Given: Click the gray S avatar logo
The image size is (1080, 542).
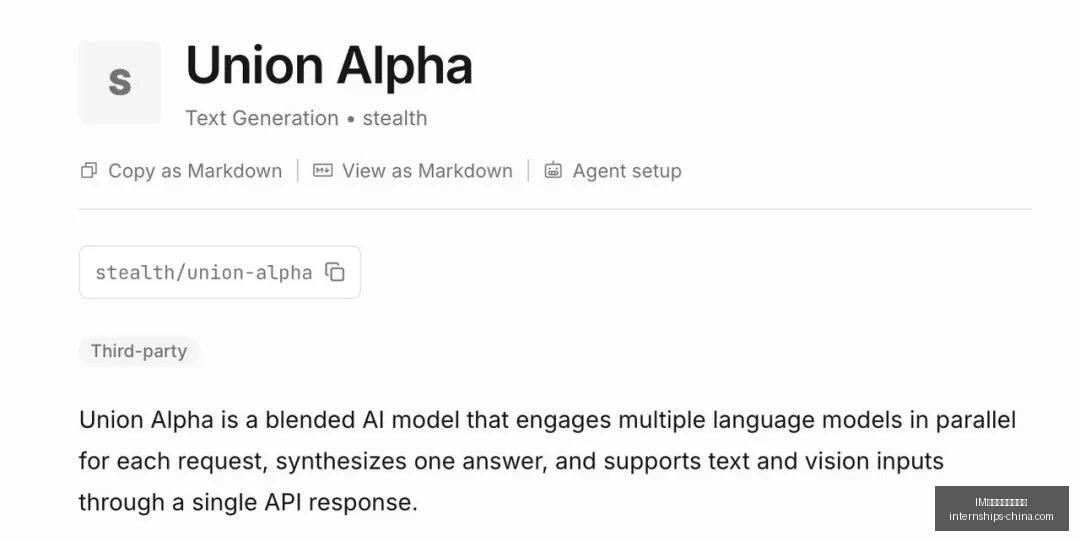Looking at the screenshot, I should pyautogui.click(x=120, y=82).
